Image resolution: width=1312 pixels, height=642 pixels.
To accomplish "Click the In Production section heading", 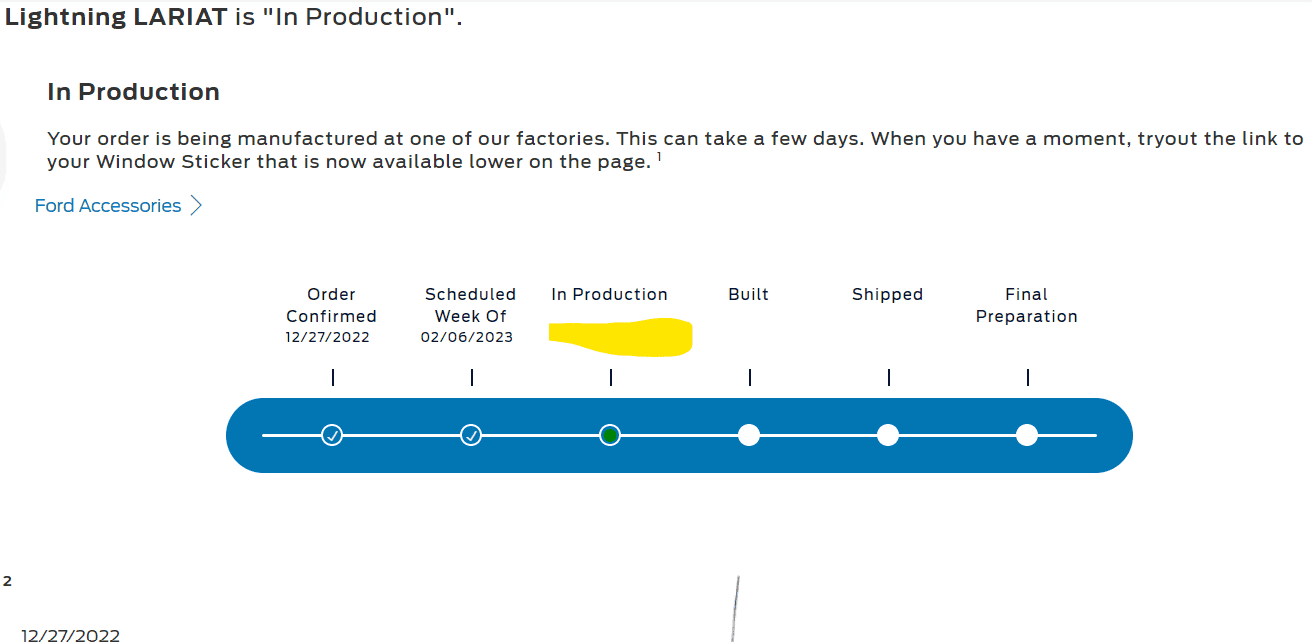I will (133, 92).
